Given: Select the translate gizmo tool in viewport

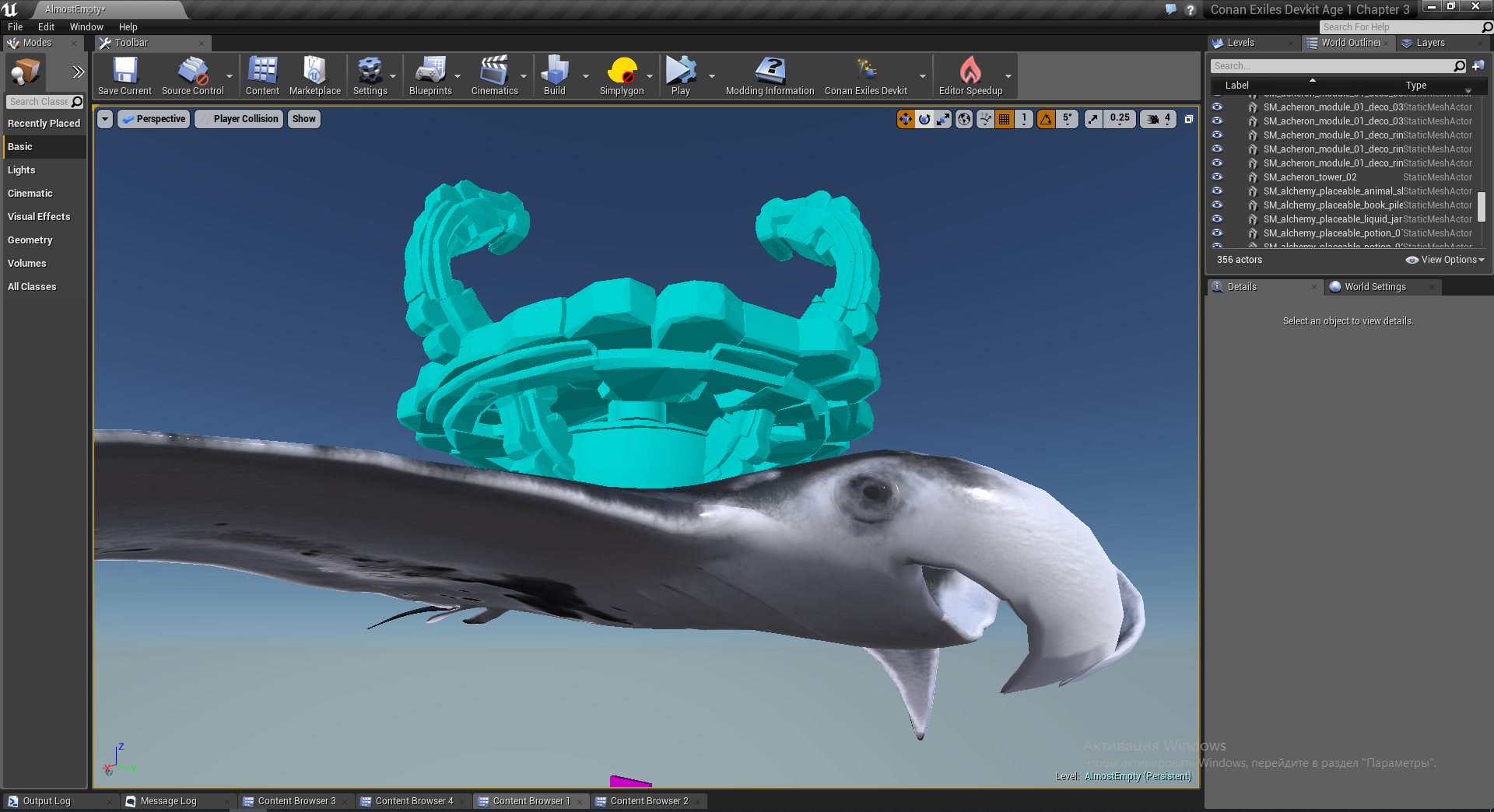Looking at the screenshot, I should coord(906,119).
